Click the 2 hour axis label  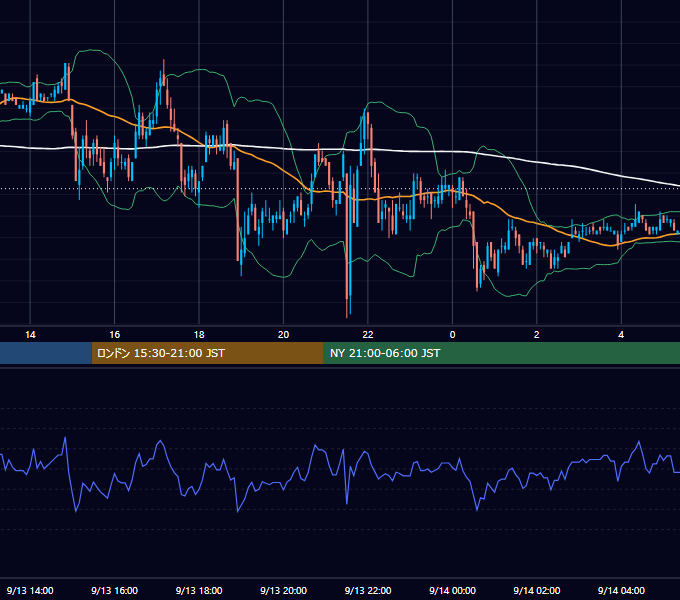click(x=536, y=335)
